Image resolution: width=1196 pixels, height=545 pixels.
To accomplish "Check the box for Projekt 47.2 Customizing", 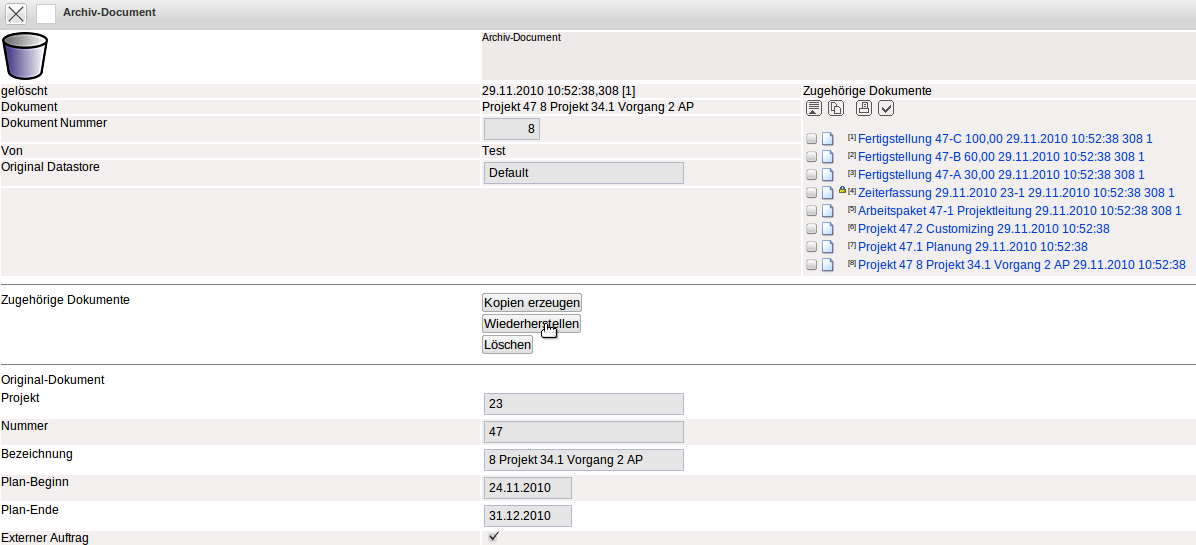I will 812,229.
